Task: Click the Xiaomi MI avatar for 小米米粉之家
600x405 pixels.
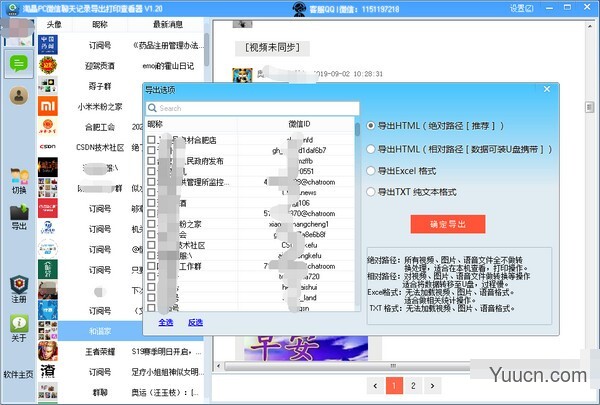Action: coord(48,106)
